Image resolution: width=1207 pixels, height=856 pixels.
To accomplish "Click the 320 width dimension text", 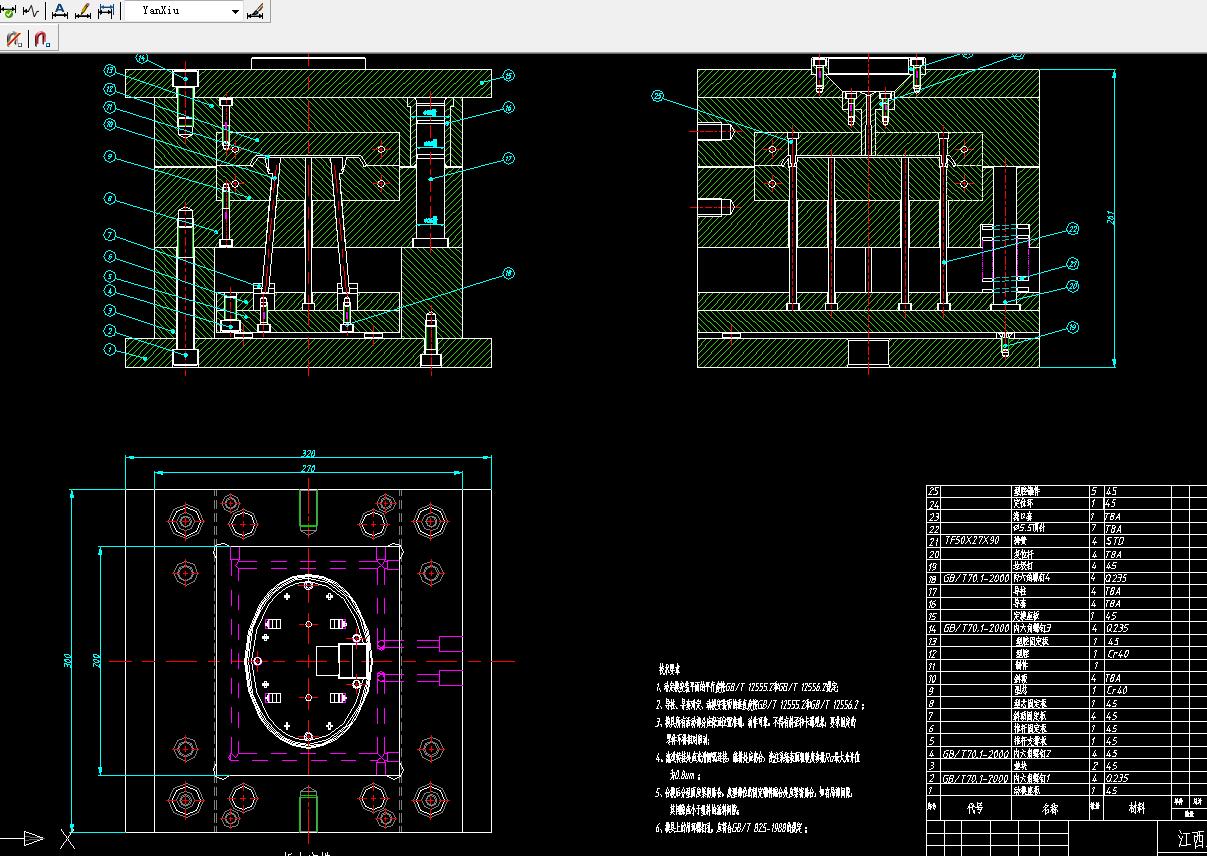I will [307, 452].
